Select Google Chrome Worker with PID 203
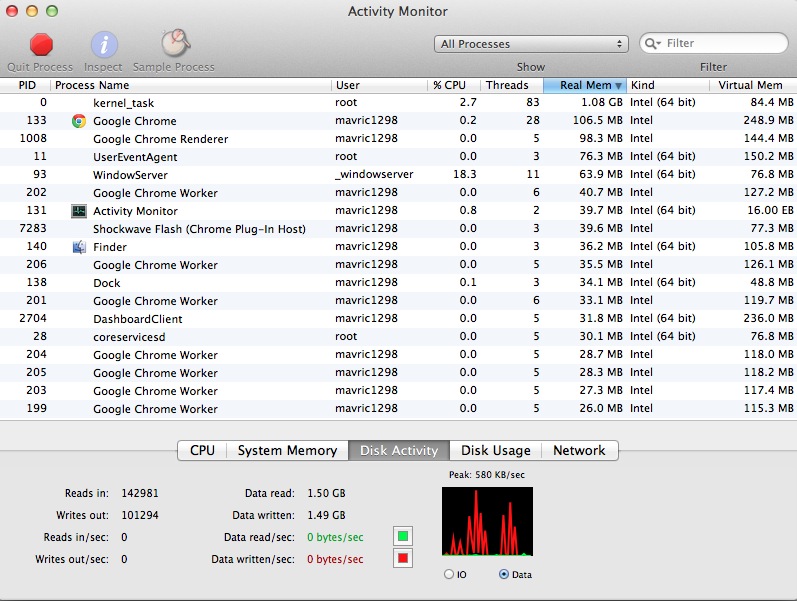797x601 pixels. coord(398,391)
